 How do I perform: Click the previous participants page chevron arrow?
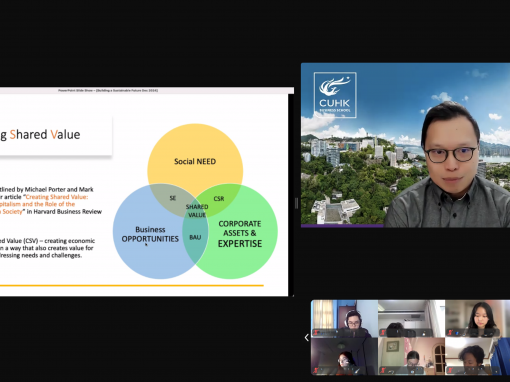coord(306,338)
